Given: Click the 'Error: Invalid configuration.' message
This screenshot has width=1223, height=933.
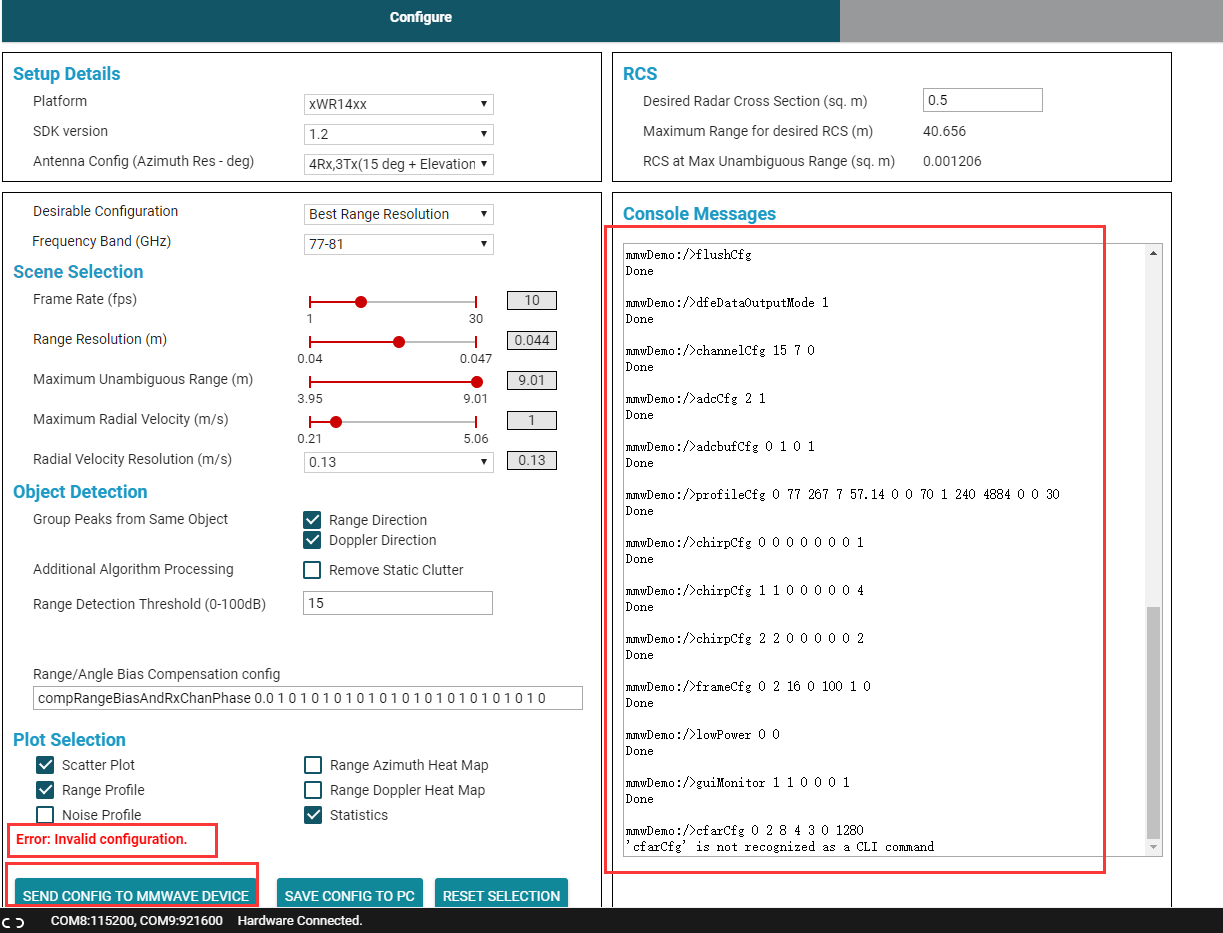Looking at the screenshot, I should tap(101, 839).
